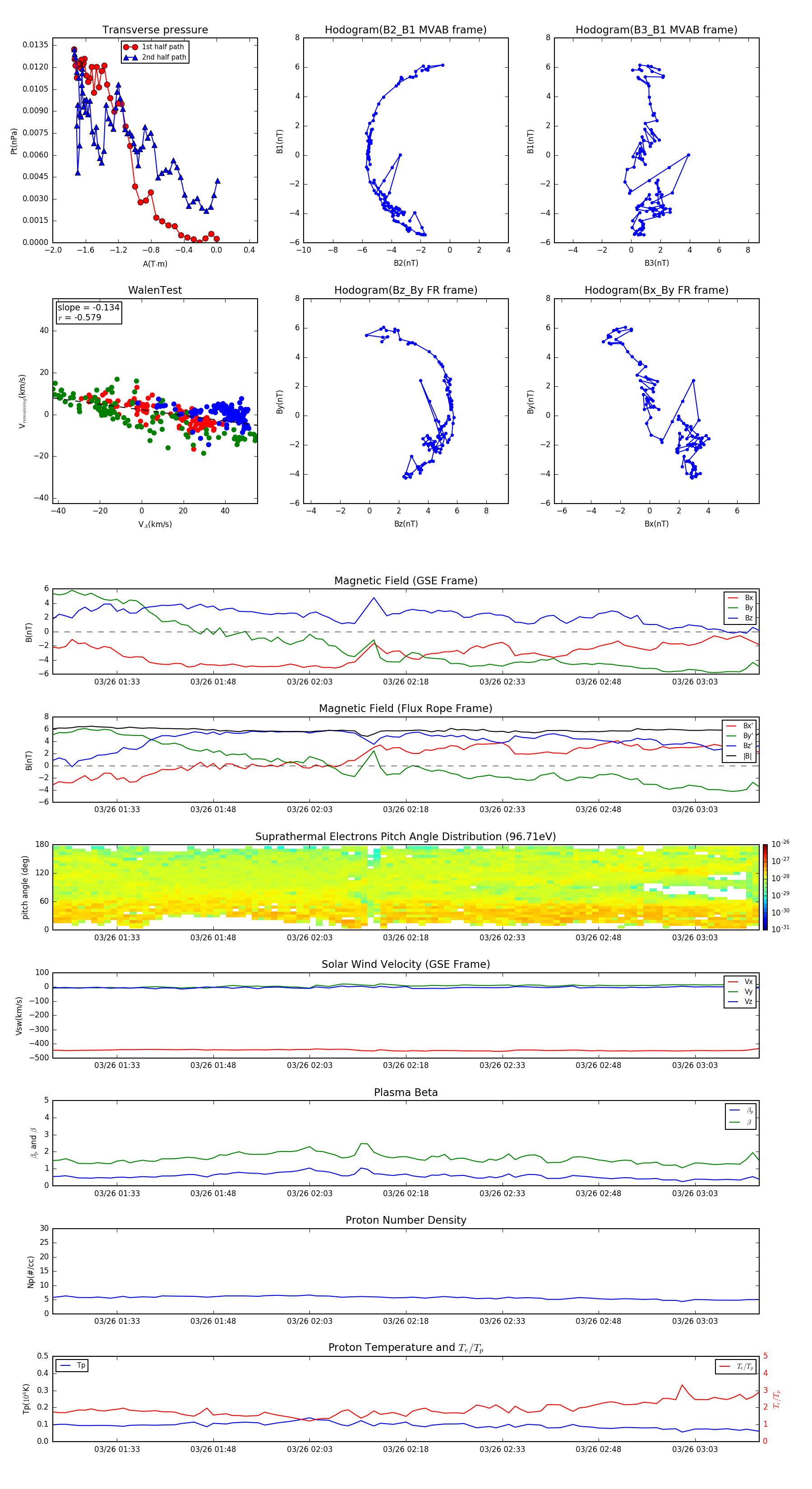The height and width of the screenshot is (1489, 812).
Task: Click the red Te/Tp peak near 03:01
Action: pyautogui.click(x=682, y=1385)
